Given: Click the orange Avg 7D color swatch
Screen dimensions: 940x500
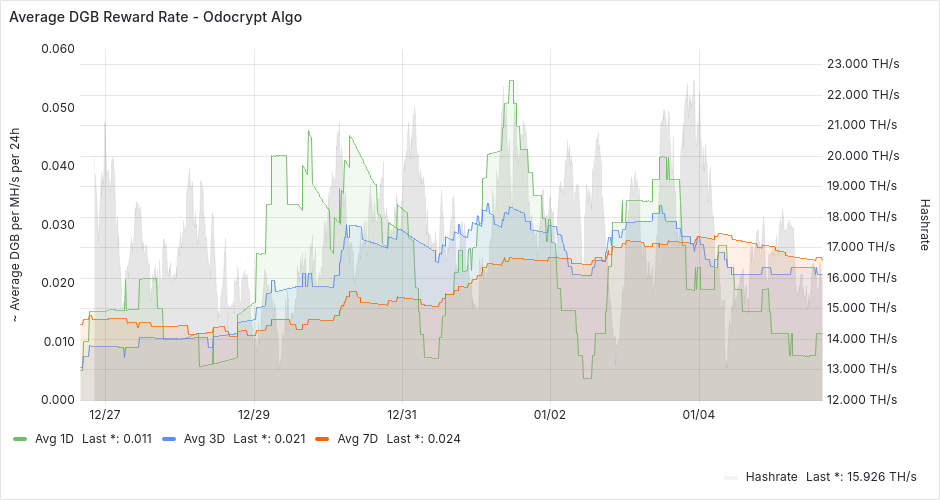Looking at the screenshot, I should pyautogui.click(x=322, y=439).
